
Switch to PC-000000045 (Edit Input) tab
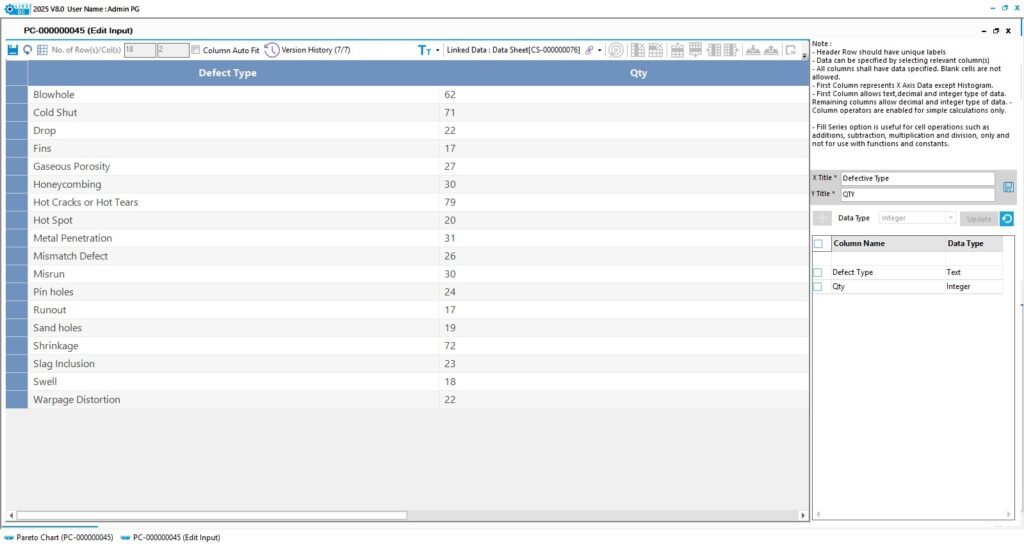click(x=170, y=537)
